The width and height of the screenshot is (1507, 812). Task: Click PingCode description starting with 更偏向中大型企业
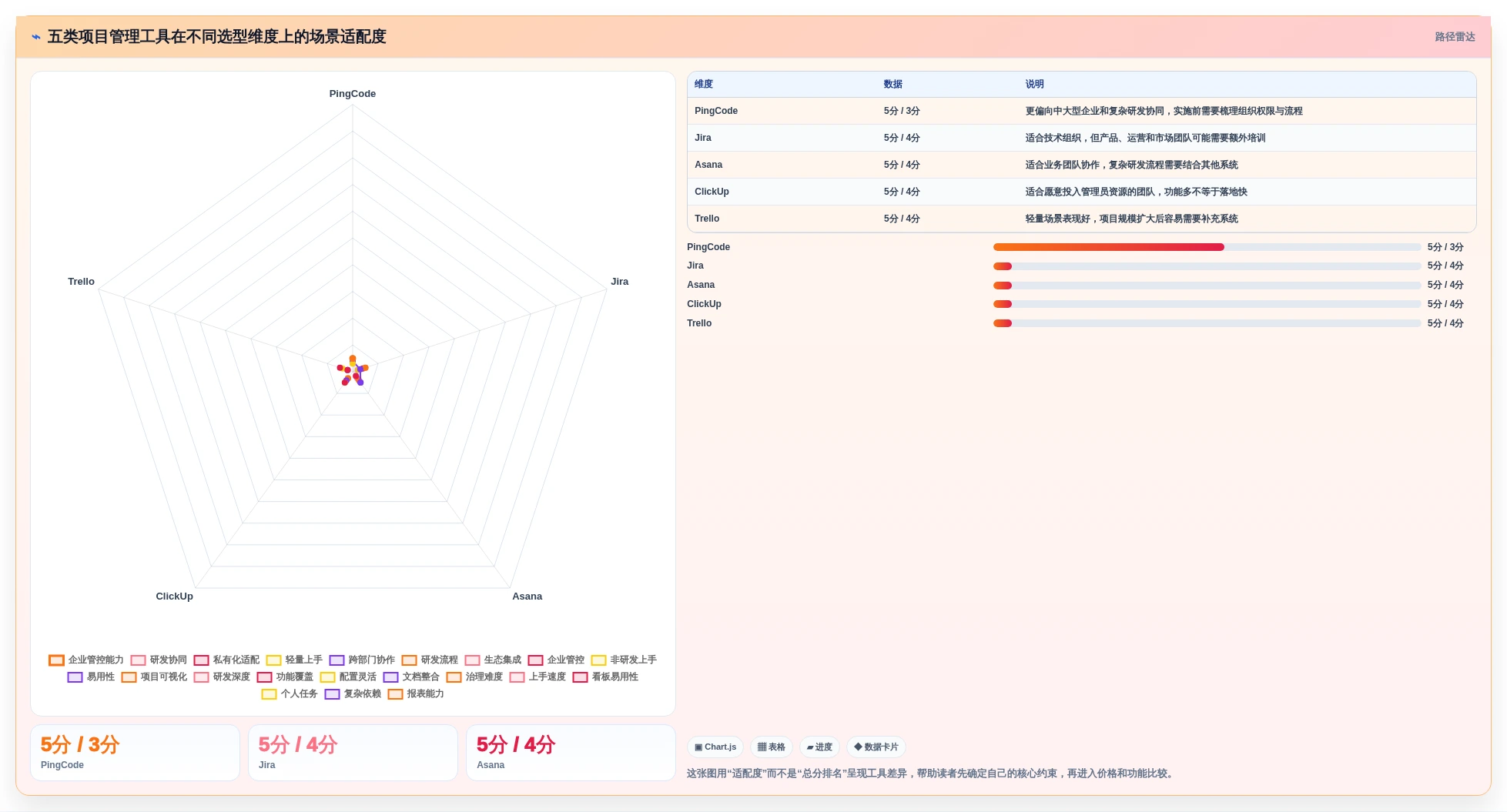[x=1164, y=111]
